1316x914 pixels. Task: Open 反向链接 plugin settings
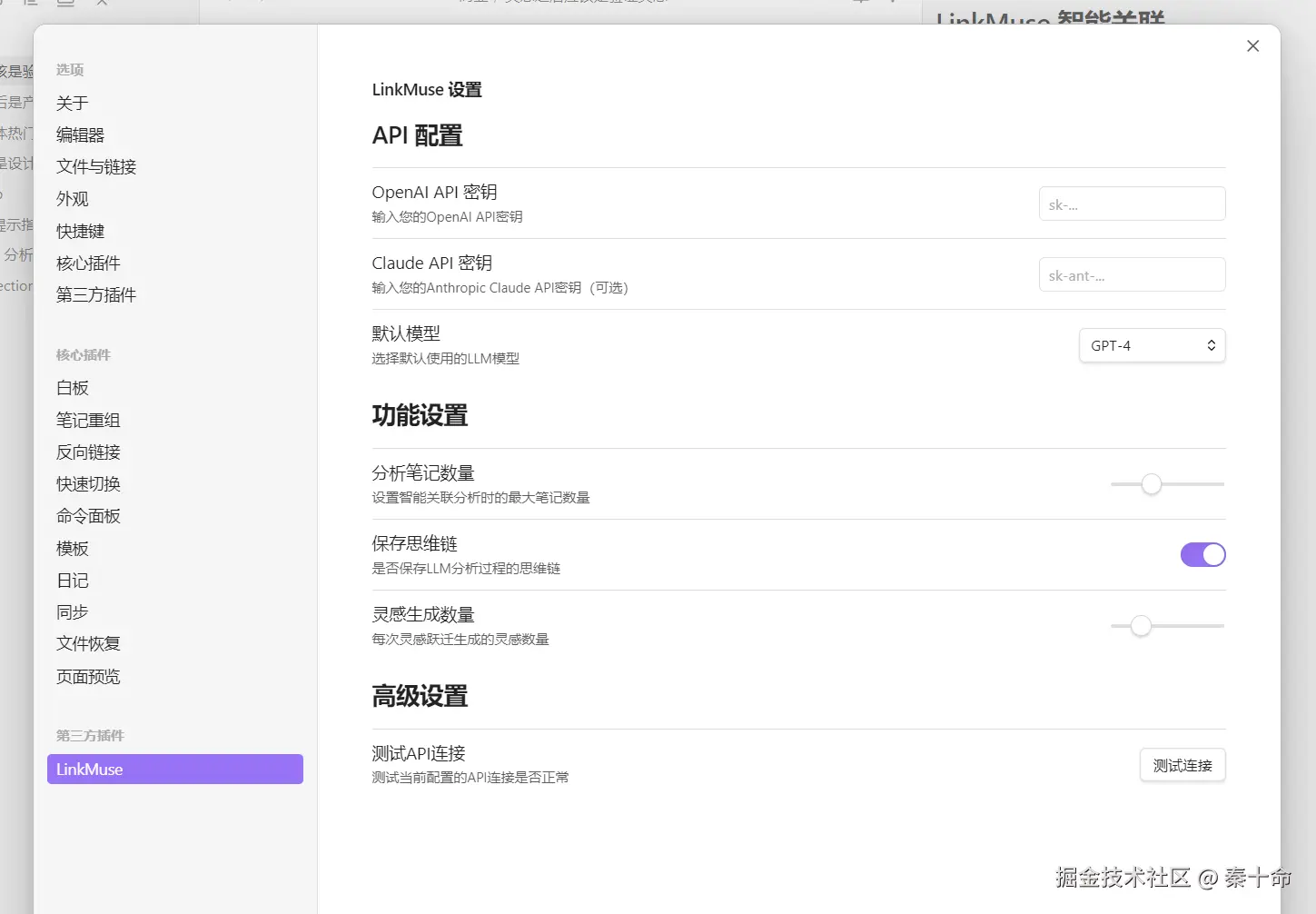pos(88,452)
